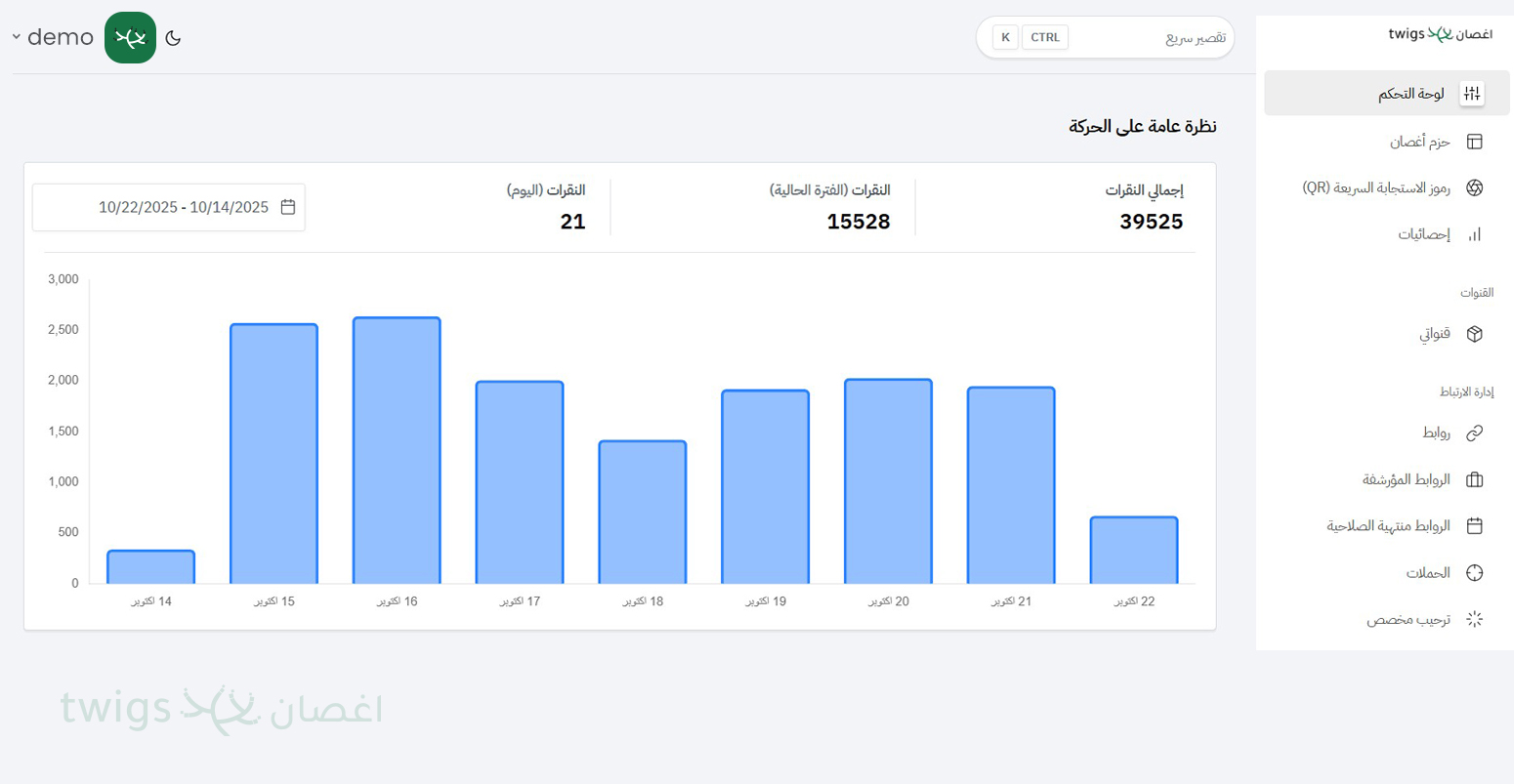This screenshot has width=1514, height=784.
Task: Click the cube icon for My Channels
Action: click(x=1474, y=334)
